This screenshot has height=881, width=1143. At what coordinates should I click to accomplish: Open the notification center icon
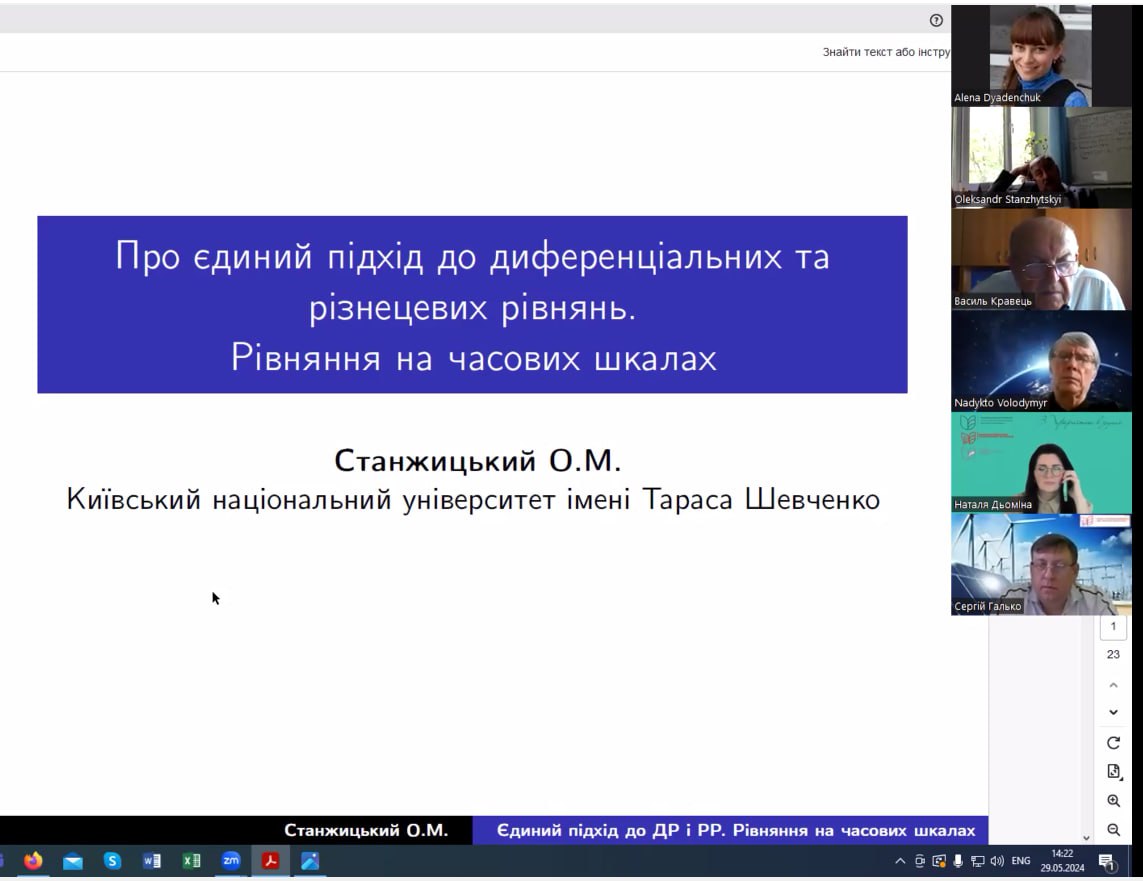(1107, 862)
